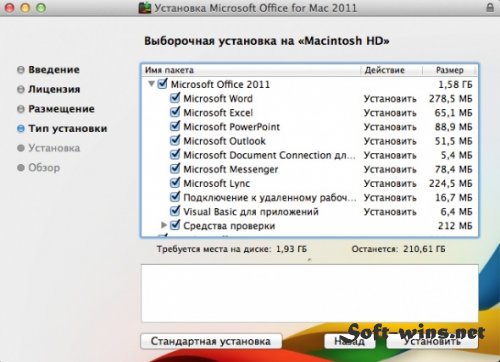Select the Лицензия step in sidebar

coord(54,89)
